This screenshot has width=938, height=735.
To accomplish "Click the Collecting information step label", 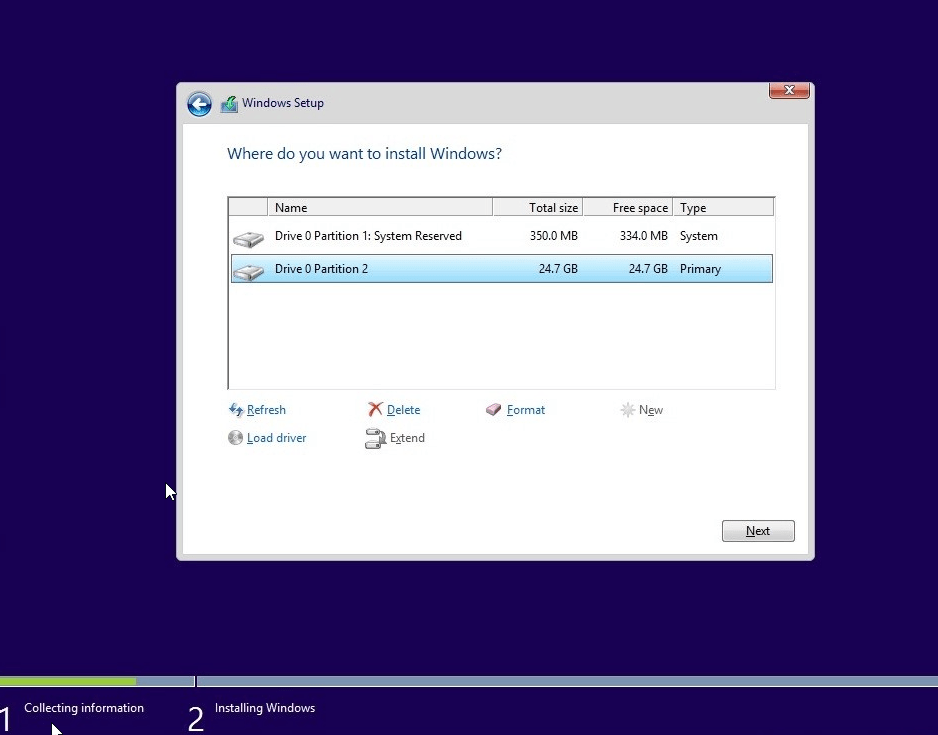I will tap(84, 707).
